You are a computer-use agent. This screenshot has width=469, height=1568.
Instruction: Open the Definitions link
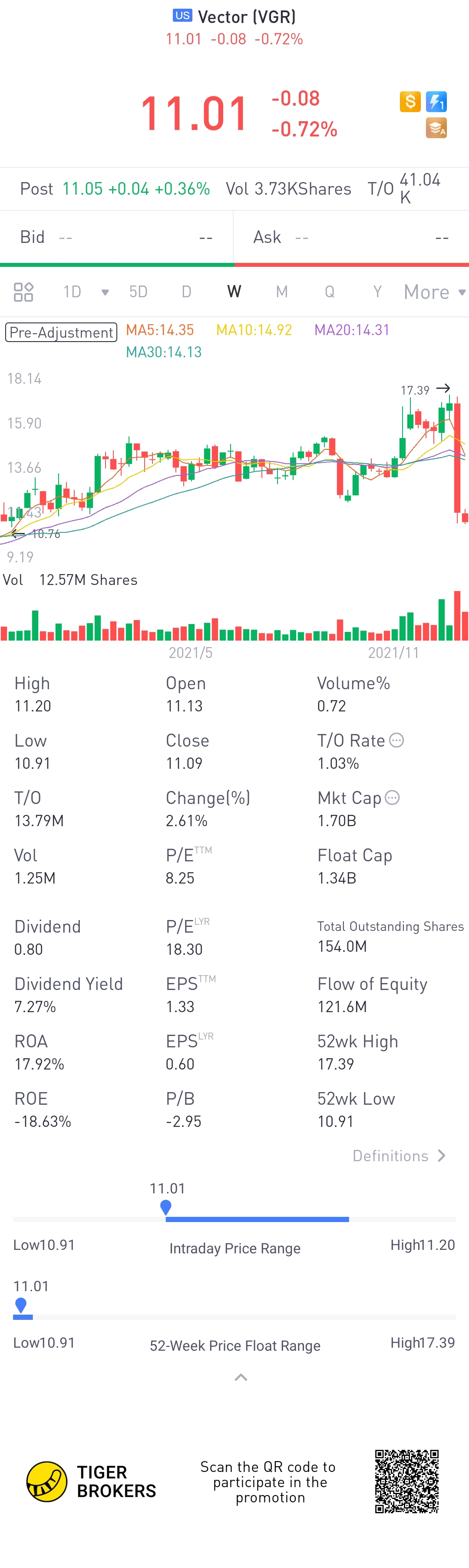[399, 1155]
